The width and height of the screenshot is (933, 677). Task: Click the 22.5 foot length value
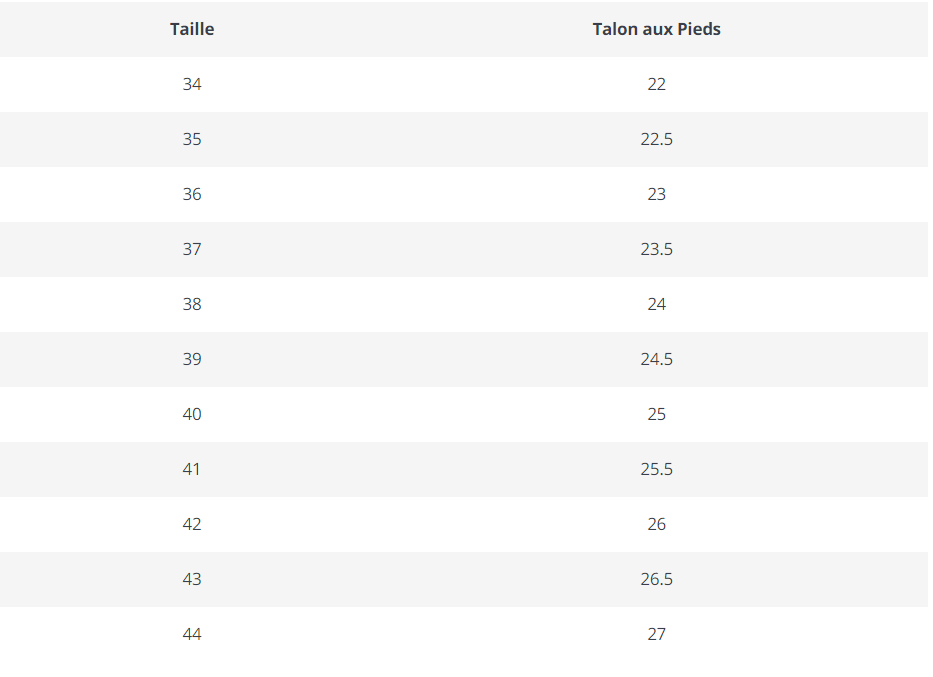tap(656, 139)
